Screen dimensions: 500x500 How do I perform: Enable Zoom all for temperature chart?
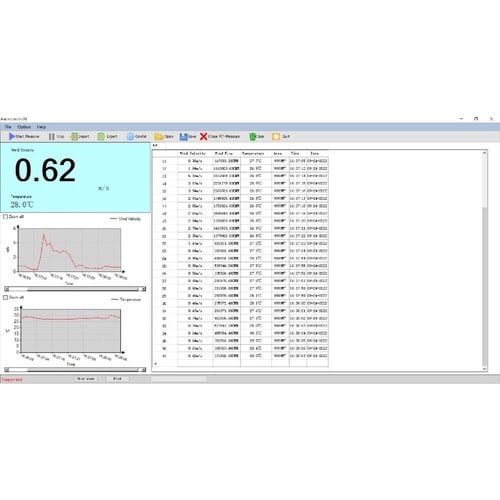5,297
